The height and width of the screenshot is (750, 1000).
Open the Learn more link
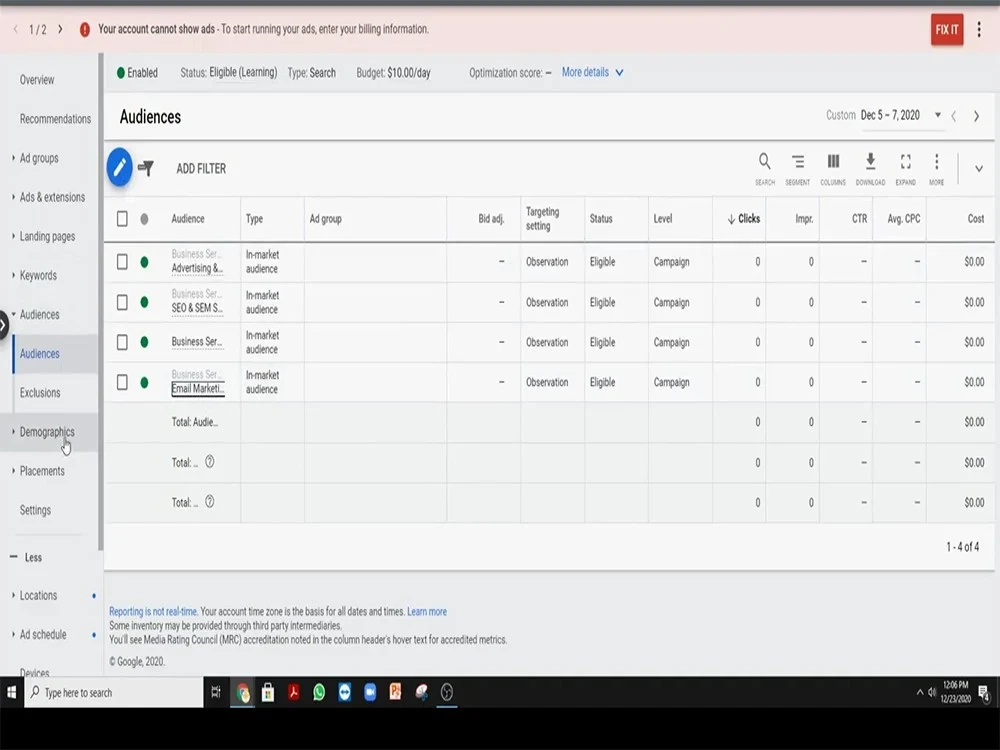click(427, 612)
